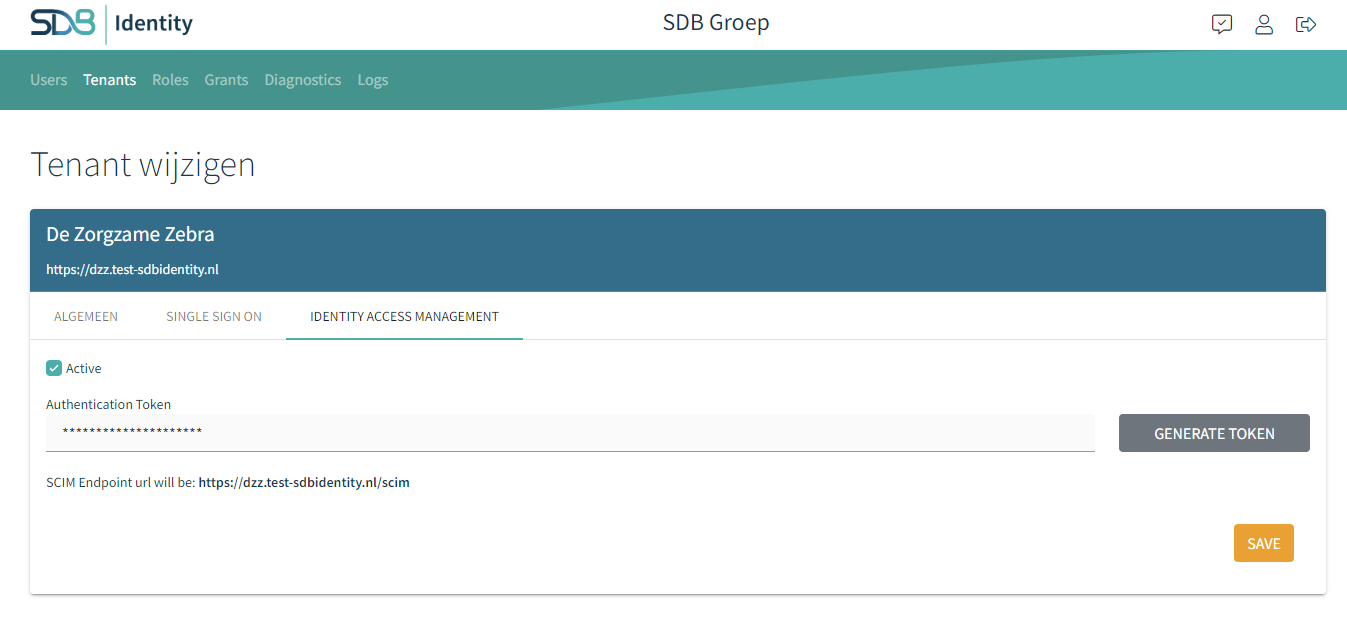Switch to the Single Sign On tab
Viewport: 1347px width, 617px height.
(x=214, y=316)
